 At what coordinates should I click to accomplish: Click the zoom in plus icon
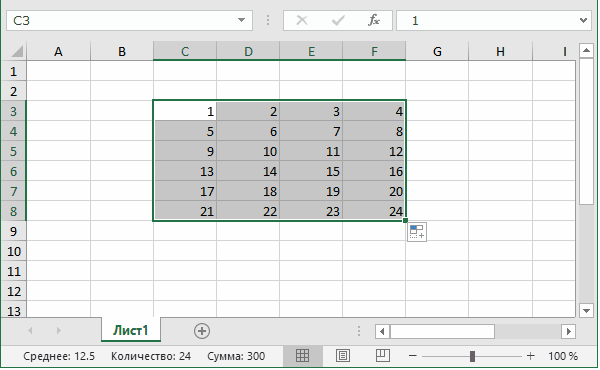[530, 356]
